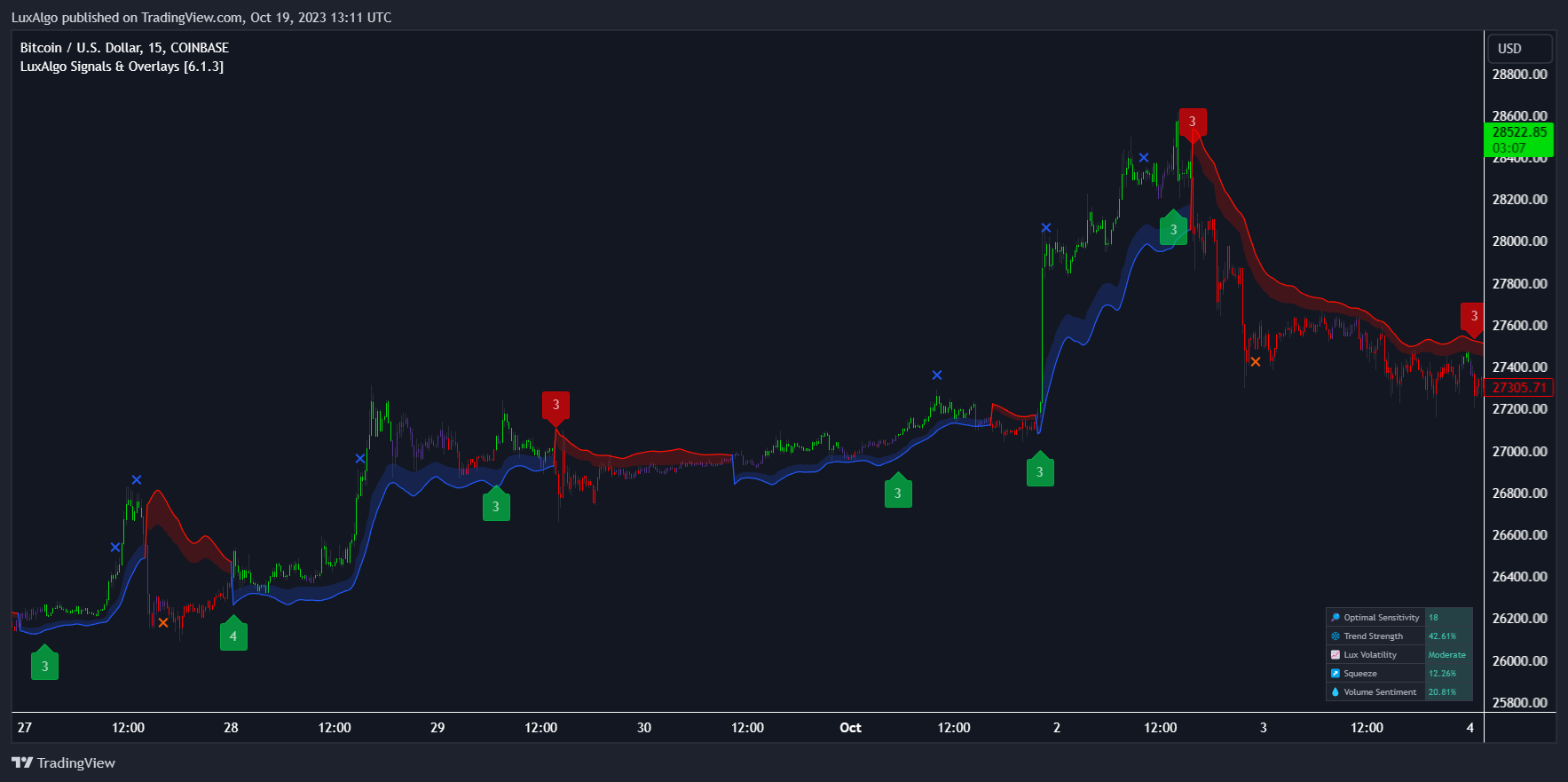Screen dimensions: 1568x782
Task: Click the Optimal Sensitivity icon in the dashboard
Action: click(x=1336, y=618)
